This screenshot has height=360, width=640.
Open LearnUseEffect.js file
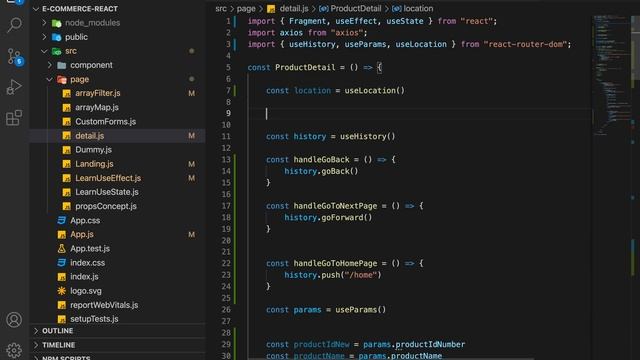pyautogui.click(x=108, y=178)
